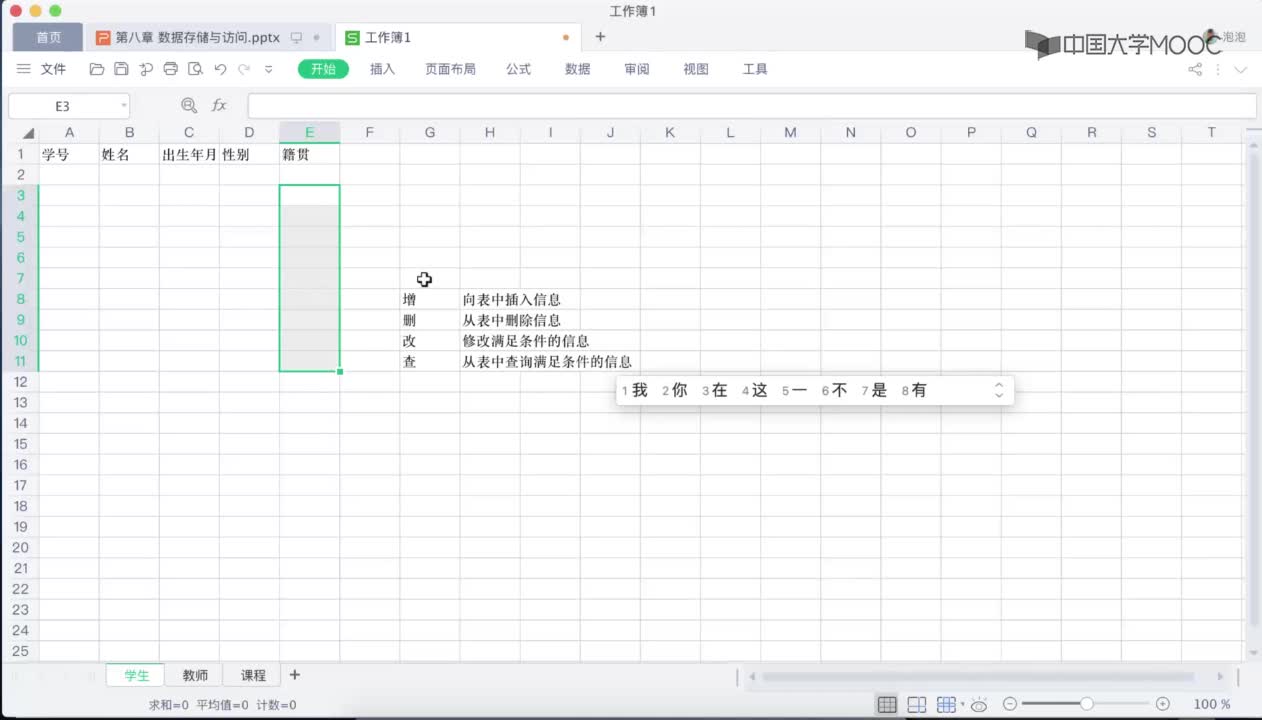Choose IME candidate 4 这
Viewport: 1262px width, 720px height.
tap(755, 390)
